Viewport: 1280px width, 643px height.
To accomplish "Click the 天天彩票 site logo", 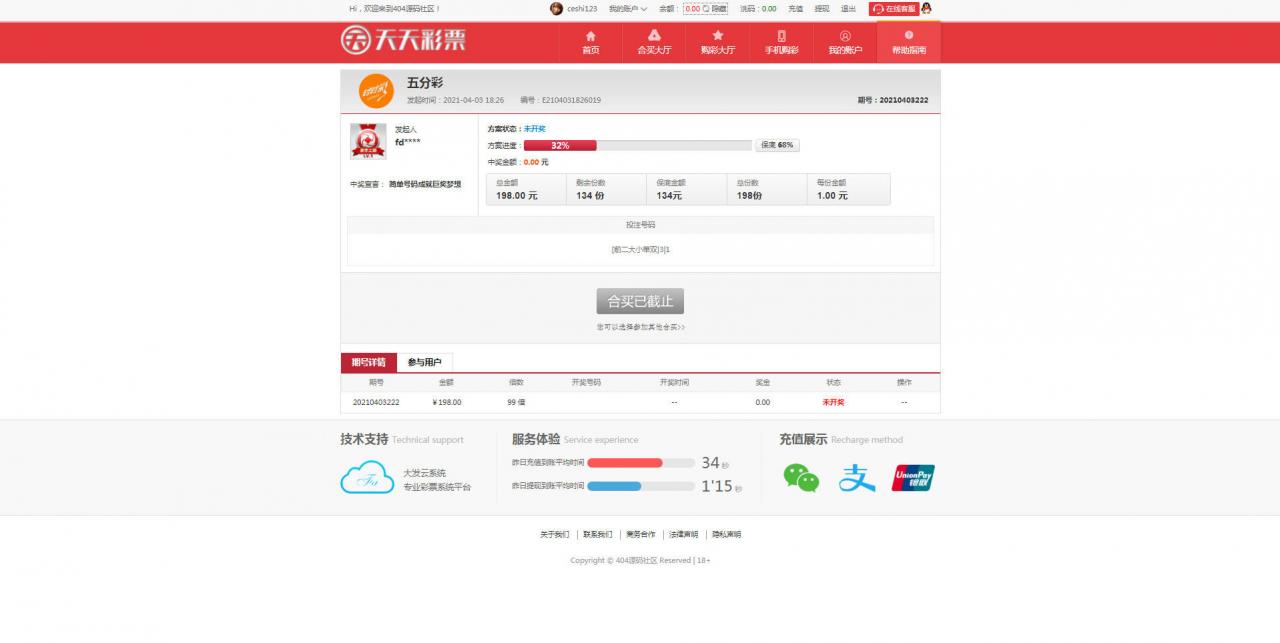I will click(x=403, y=40).
